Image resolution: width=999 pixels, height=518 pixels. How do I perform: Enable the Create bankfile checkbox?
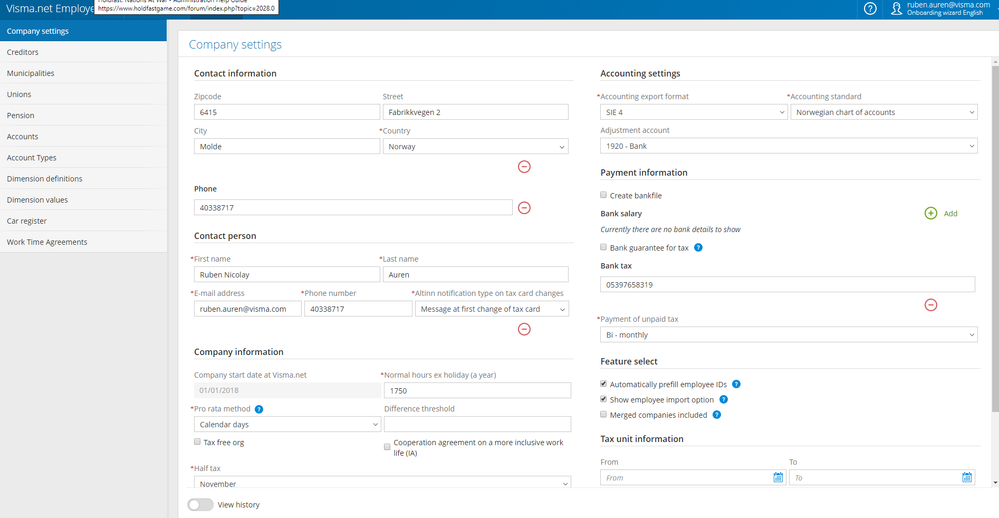[x=604, y=195]
